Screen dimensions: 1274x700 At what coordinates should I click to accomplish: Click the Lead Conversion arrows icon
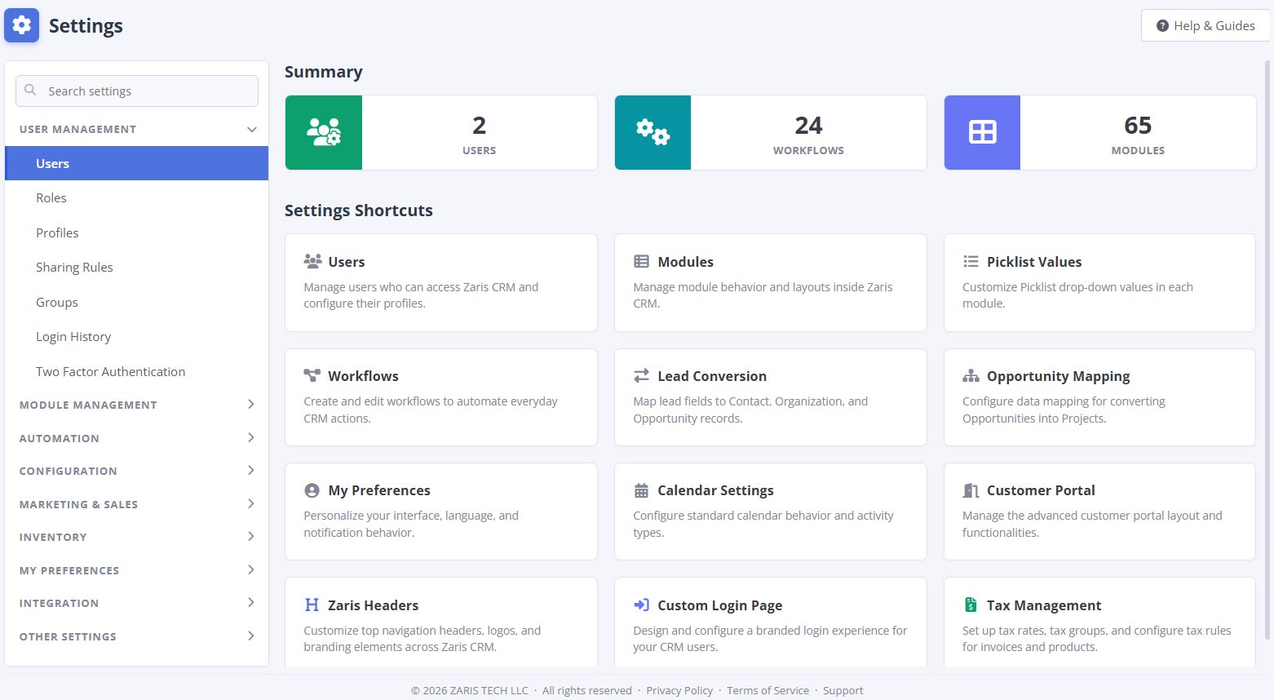point(641,376)
